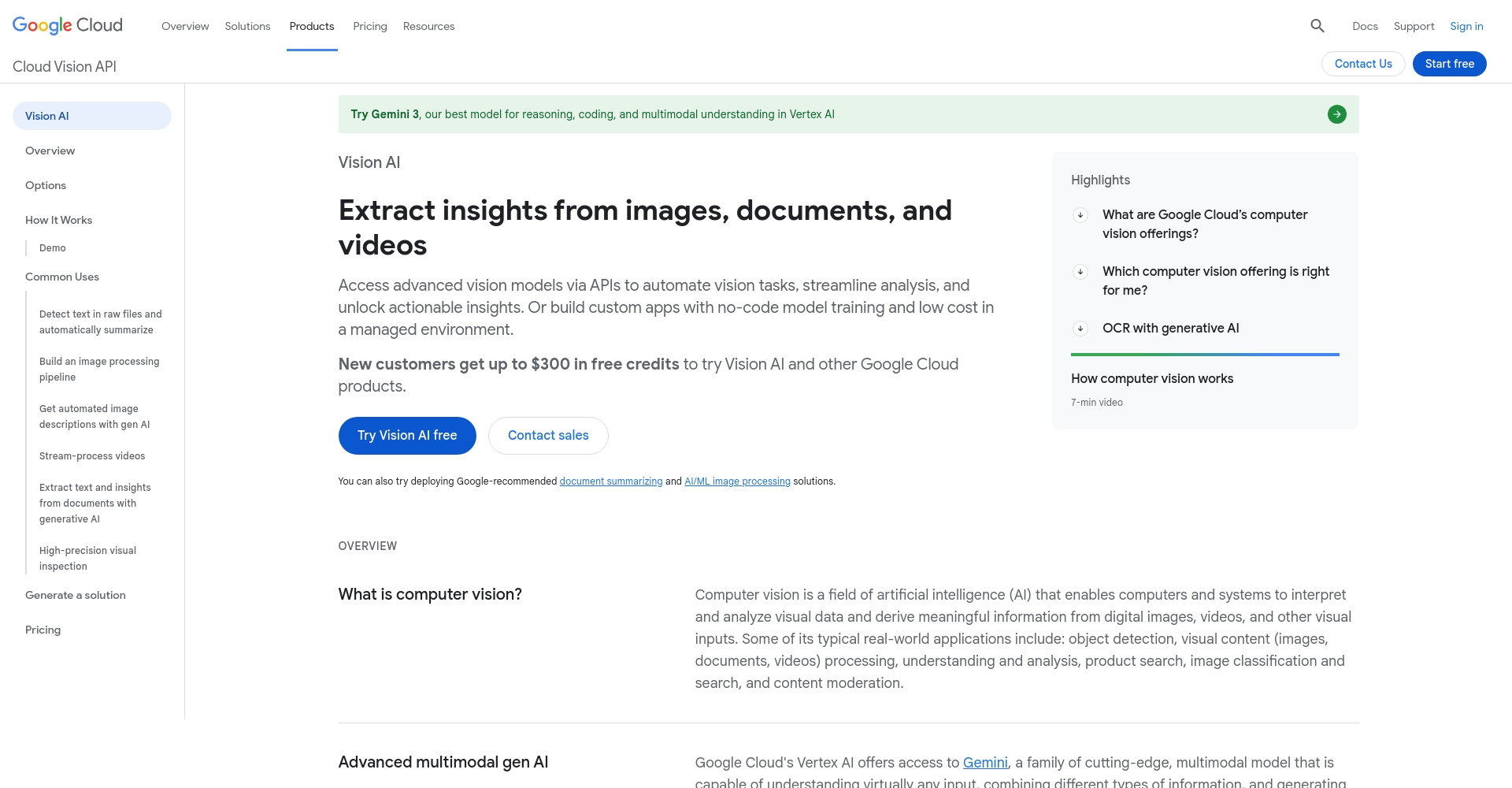Go to the Pricing nav item
The width and height of the screenshot is (1512, 788).
(x=369, y=26)
